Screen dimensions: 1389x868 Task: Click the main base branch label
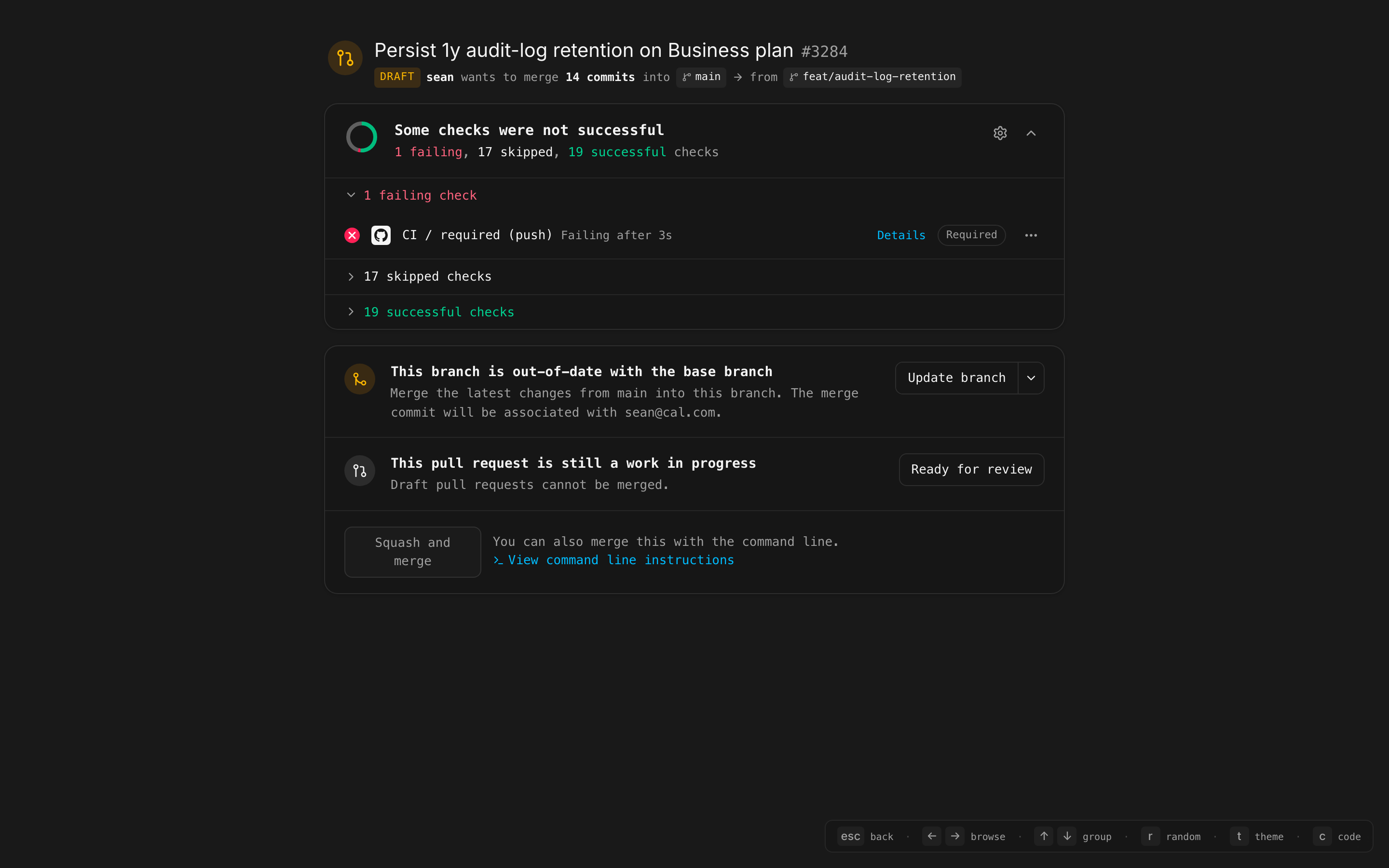pyautogui.click(x=701, y=77)
